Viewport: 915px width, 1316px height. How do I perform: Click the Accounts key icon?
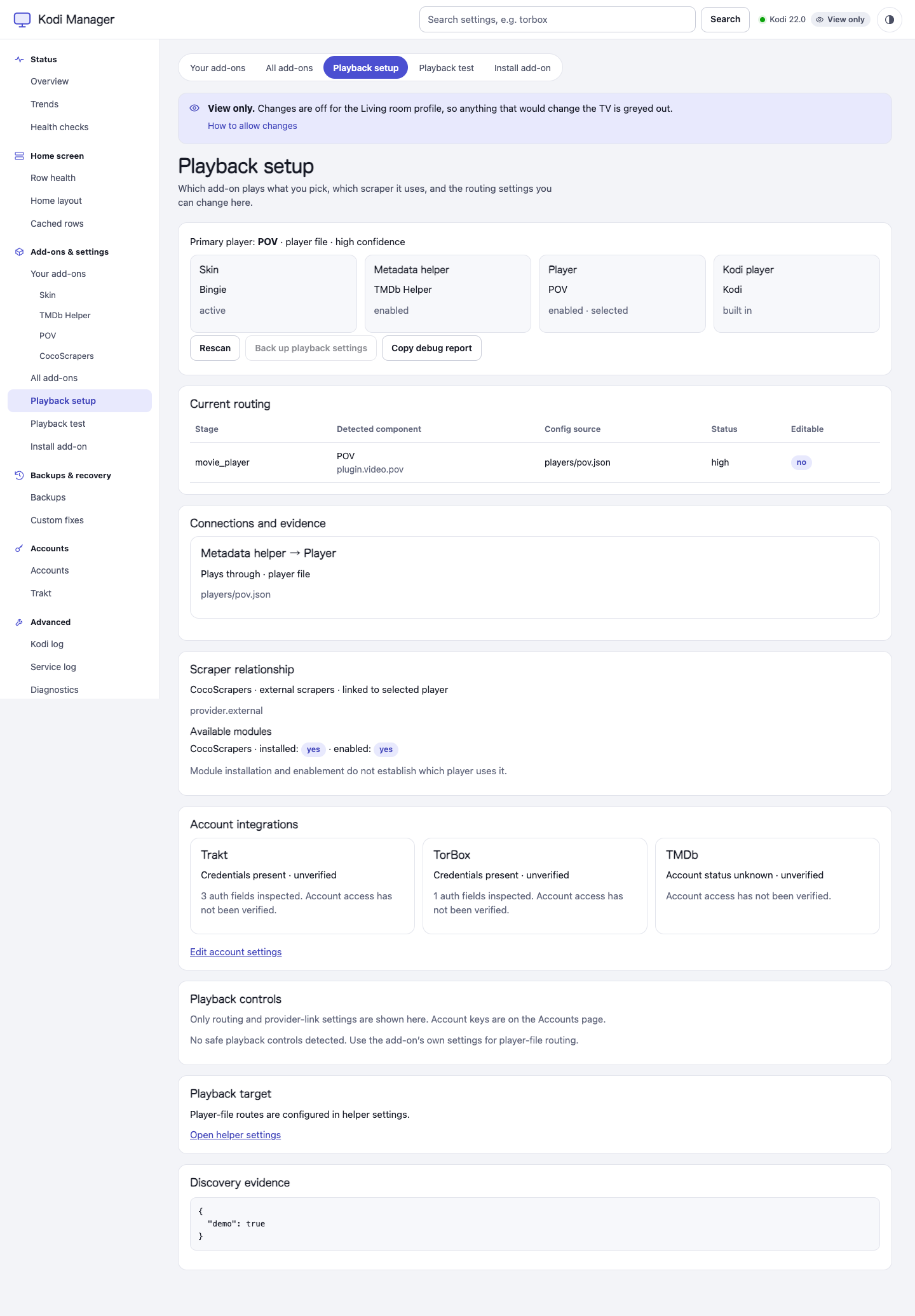[19, 548]
